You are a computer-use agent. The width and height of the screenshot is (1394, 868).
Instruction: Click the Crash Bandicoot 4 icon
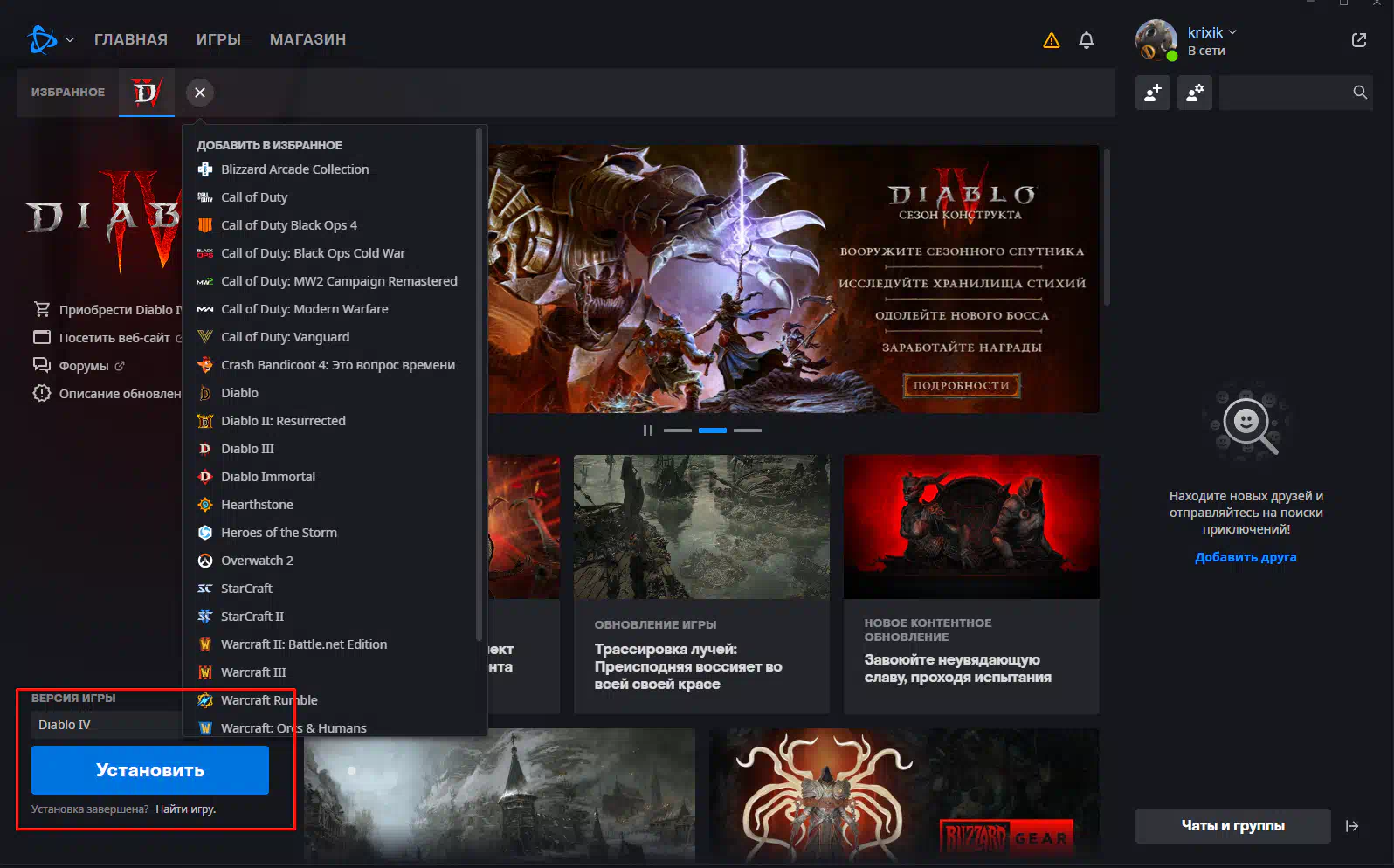205,365
